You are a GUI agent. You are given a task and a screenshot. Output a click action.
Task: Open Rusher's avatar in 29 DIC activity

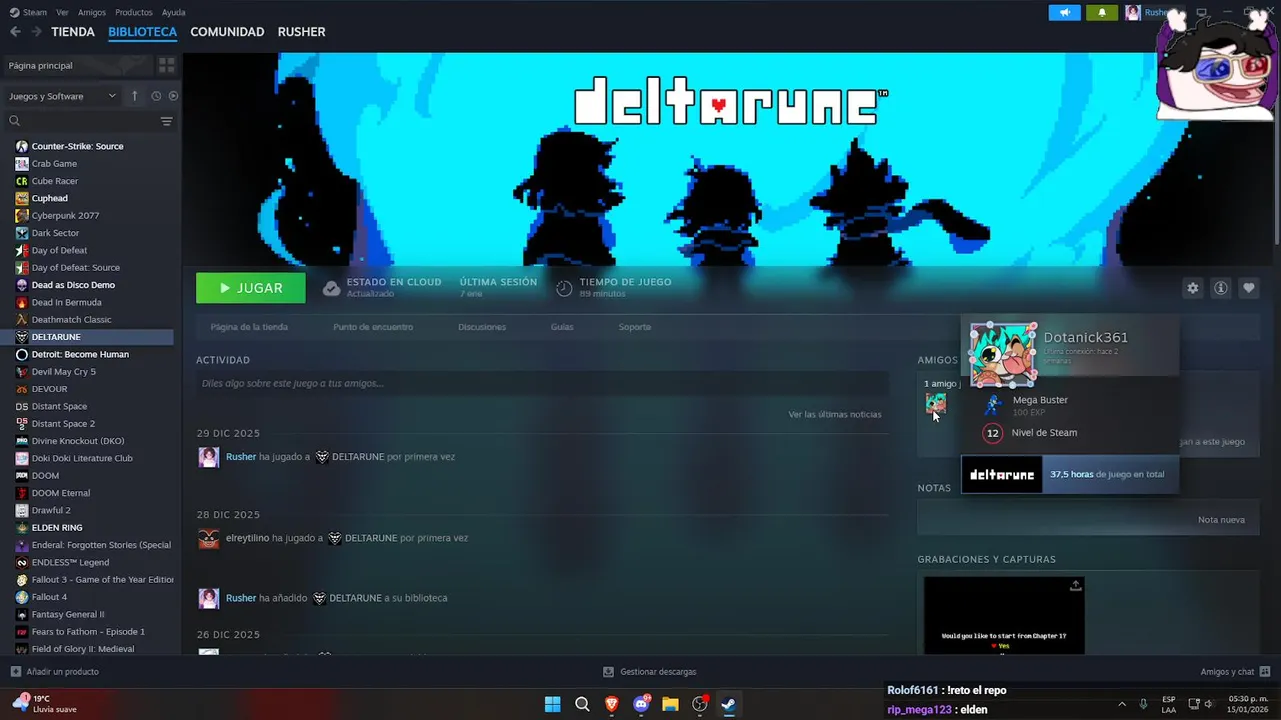pos(208,457)
